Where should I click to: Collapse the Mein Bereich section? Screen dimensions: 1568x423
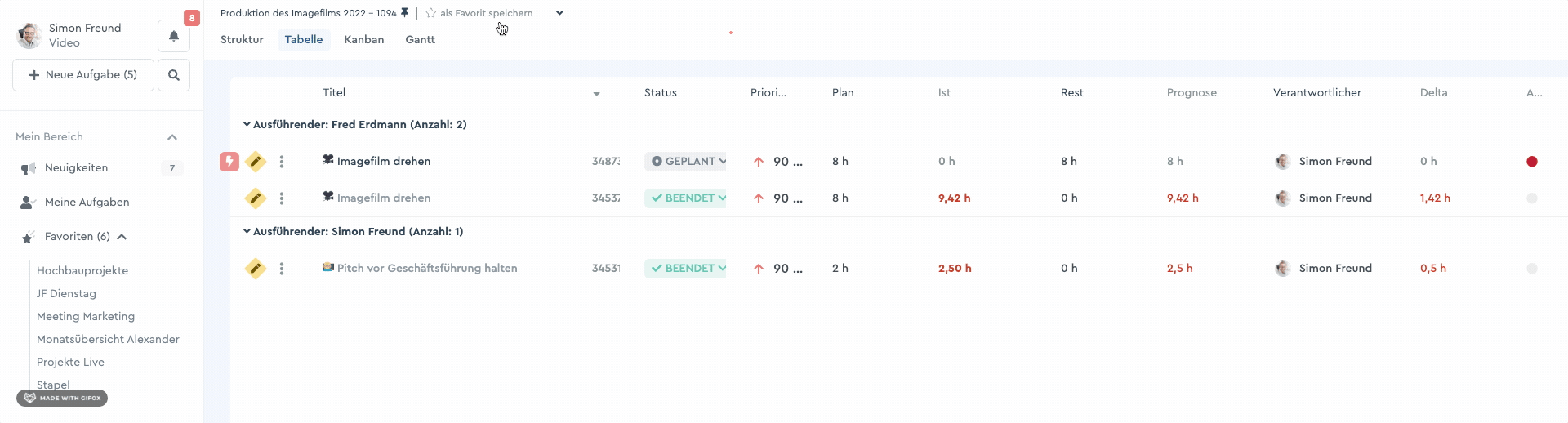click(172, 137)
